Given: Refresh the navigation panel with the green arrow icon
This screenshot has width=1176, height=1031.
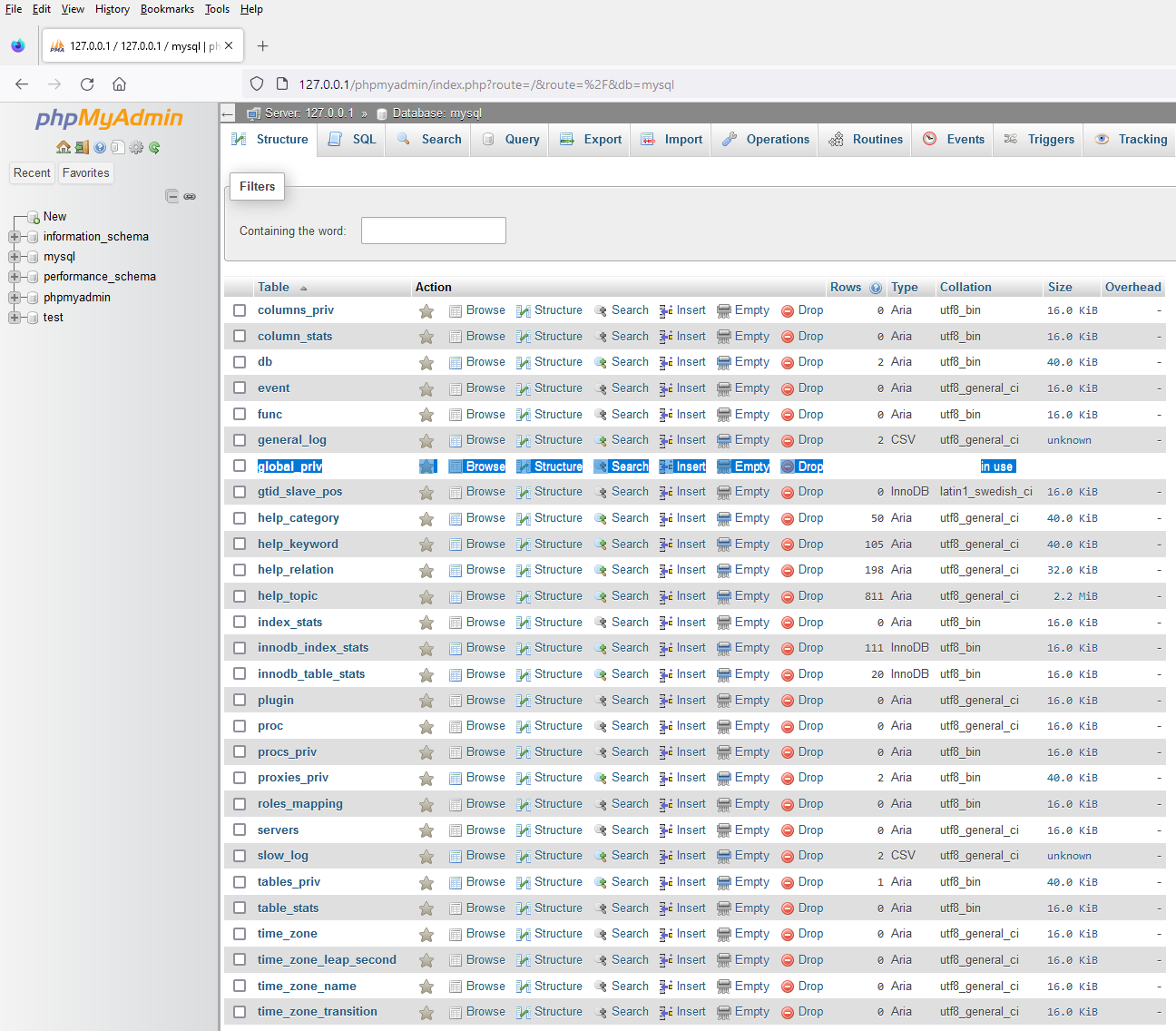Looking at the screenshot, I should 154,147.
